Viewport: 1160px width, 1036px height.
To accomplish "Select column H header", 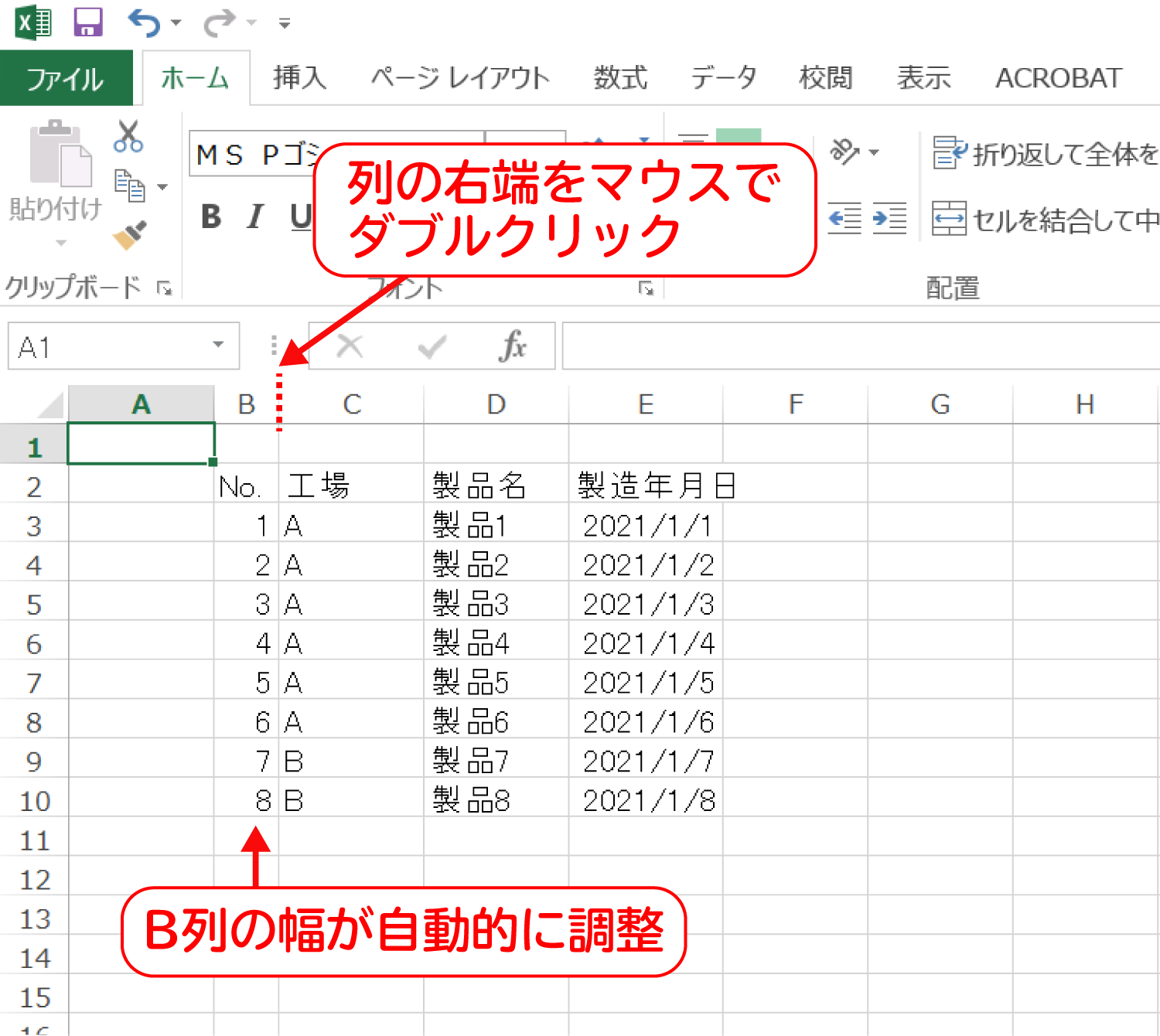I will point(1085,404).
